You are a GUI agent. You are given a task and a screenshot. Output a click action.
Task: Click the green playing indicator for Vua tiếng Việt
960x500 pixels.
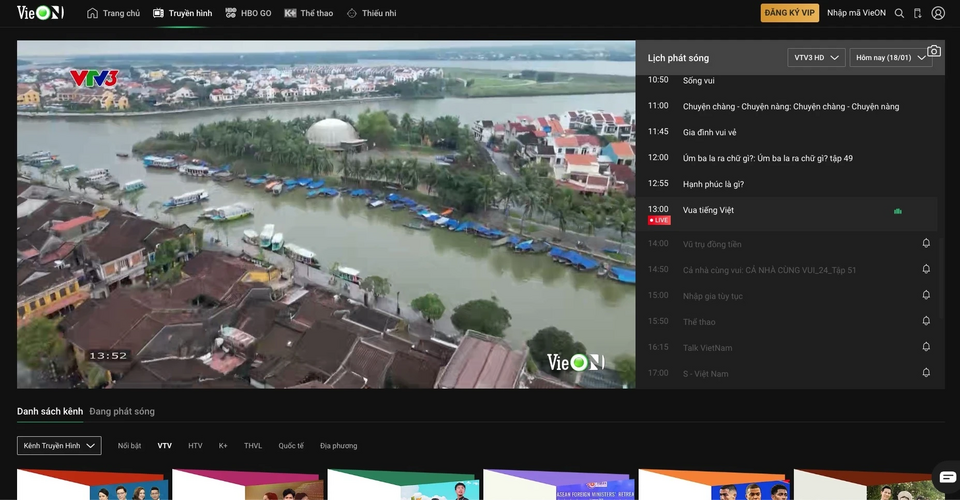pos(898,211)
